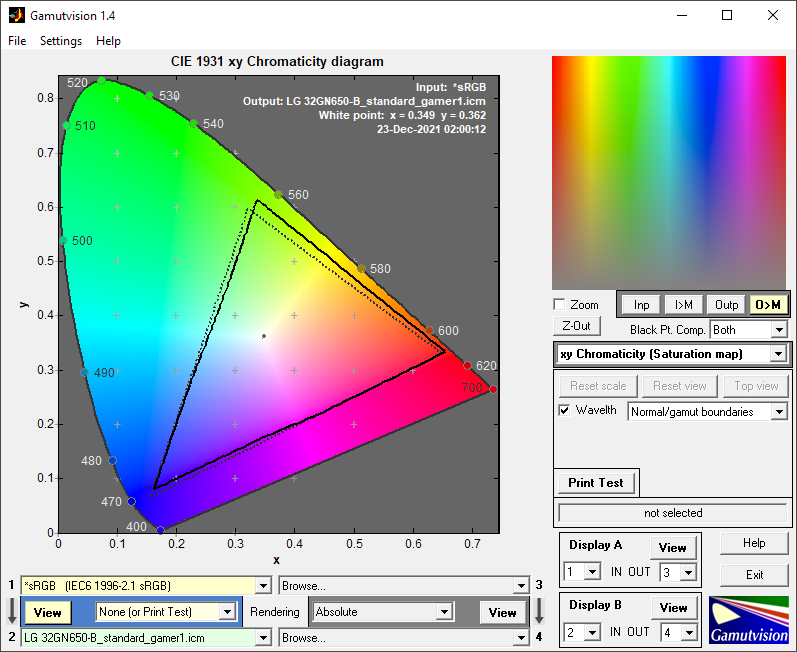Click the Gamutvision logo icon
Image resolution: width=797 pixels, height=652 pixels.
[748, 620]
